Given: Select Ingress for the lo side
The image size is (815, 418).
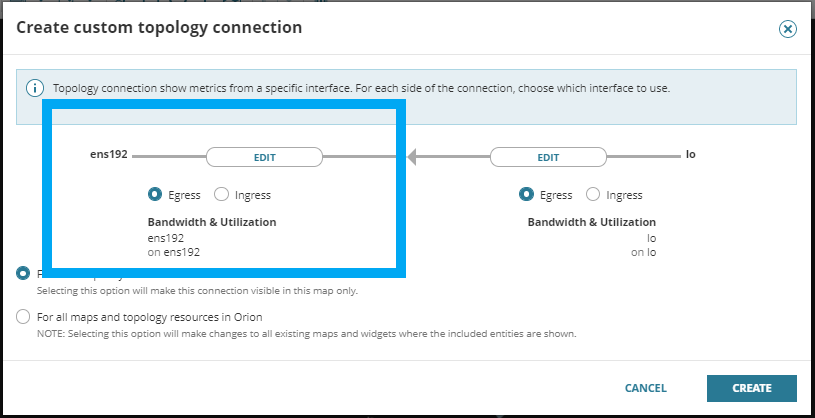Looking at the screenshot, I should point(593,195).
